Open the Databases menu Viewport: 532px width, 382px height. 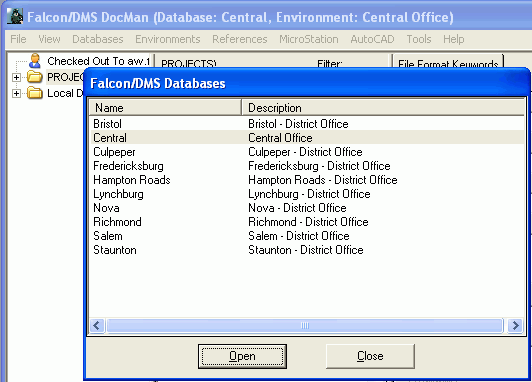pos(98,39)
